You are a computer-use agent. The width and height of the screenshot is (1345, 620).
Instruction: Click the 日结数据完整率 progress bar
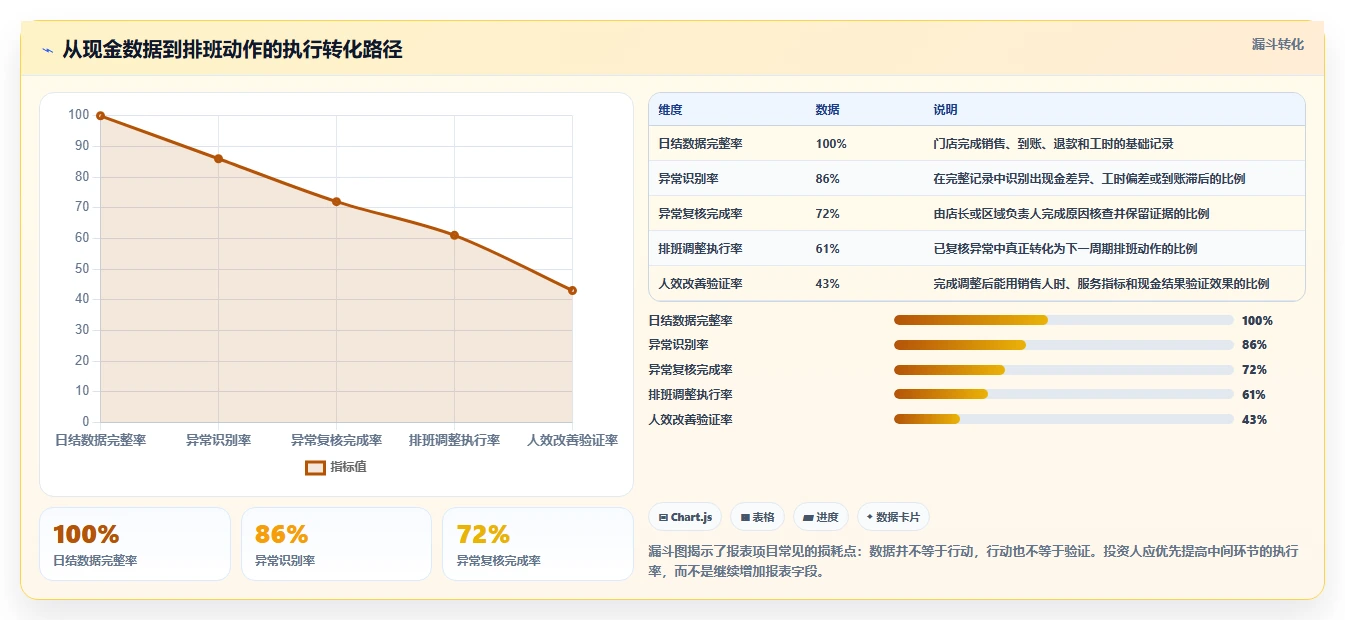tap(1063, 320)
